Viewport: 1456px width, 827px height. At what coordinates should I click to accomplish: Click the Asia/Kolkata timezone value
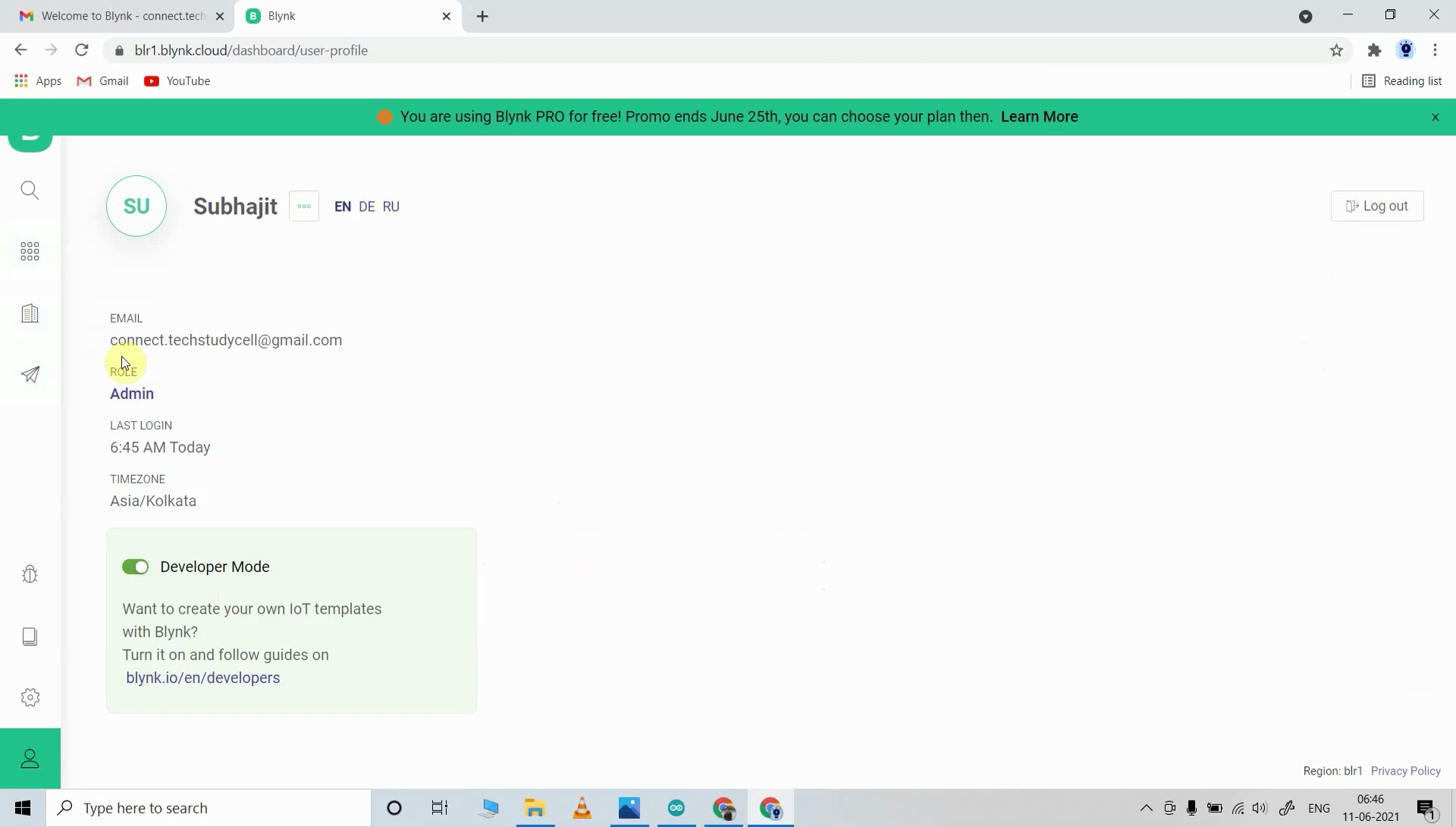pos(153,502)
